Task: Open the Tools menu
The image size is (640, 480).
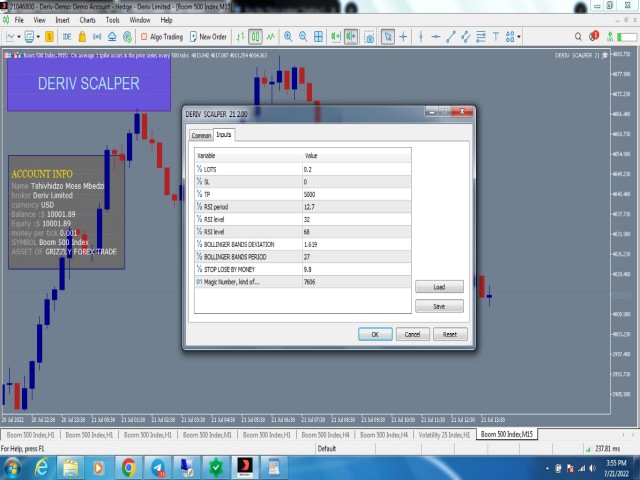Action: click(x=112, y=20)
